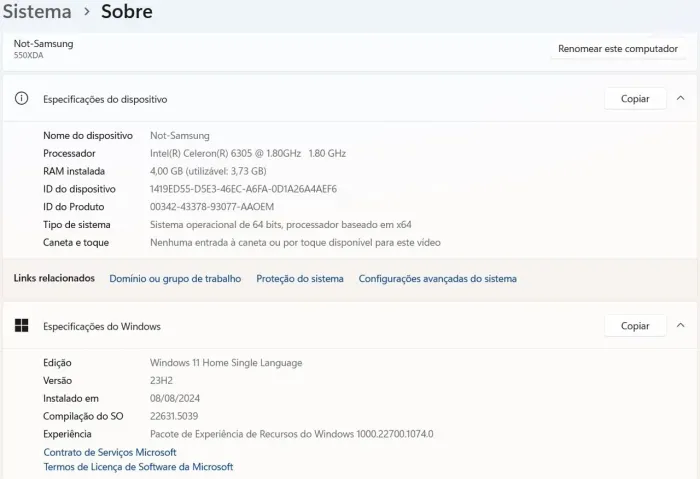Select install date 08/08/2024
Viewport: 700px width, 479px height.
tap(175, 398)
